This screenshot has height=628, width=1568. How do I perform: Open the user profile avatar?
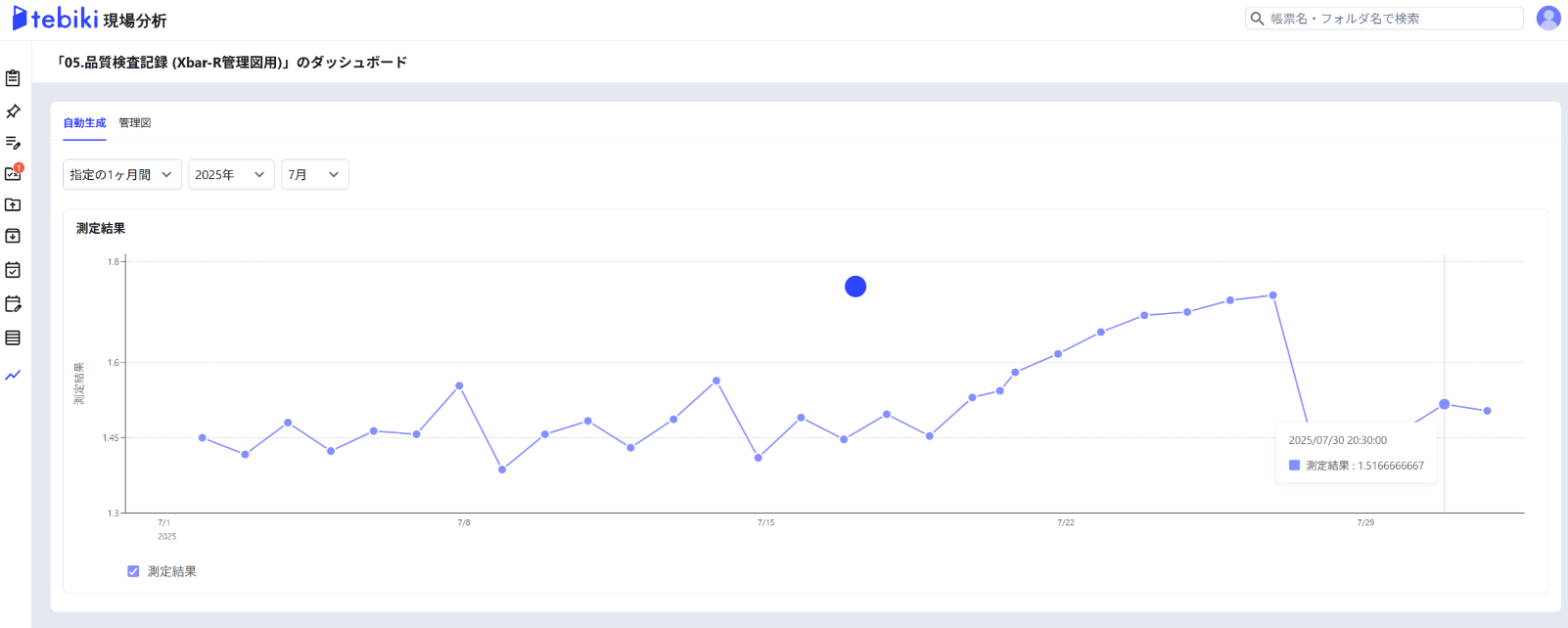click(1548, 18)
